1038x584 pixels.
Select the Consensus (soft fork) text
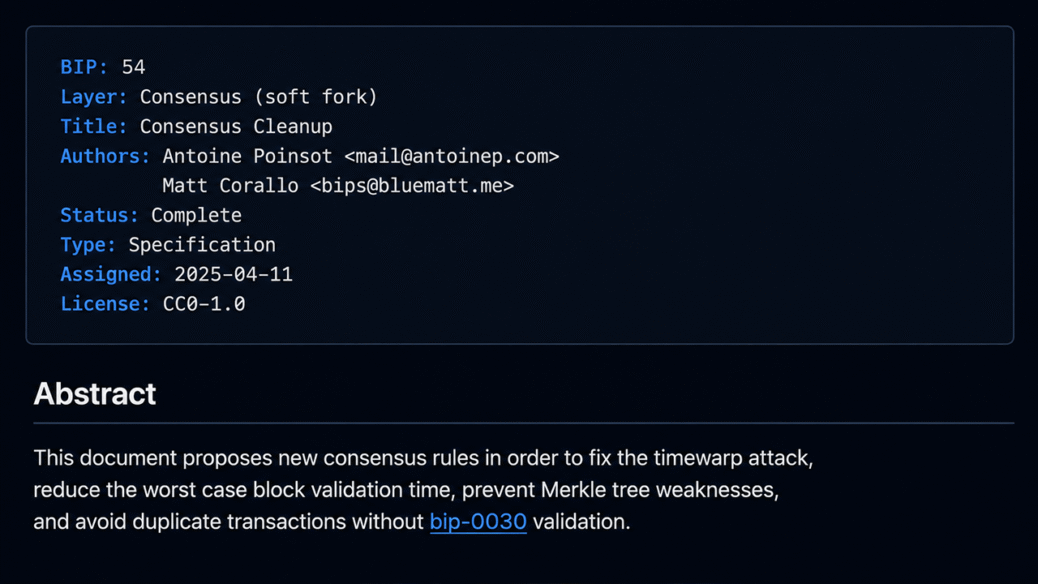[x=258, y=97]
